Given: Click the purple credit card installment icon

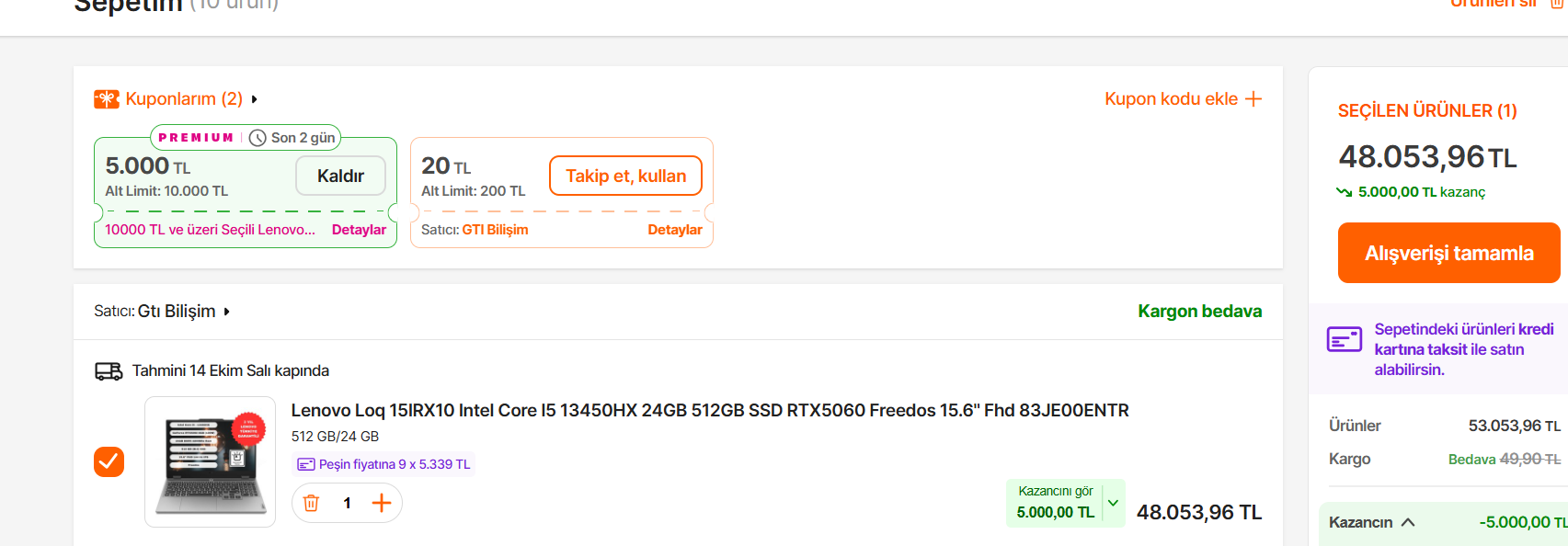Looking at the screenshot, I should point(1345,339).
